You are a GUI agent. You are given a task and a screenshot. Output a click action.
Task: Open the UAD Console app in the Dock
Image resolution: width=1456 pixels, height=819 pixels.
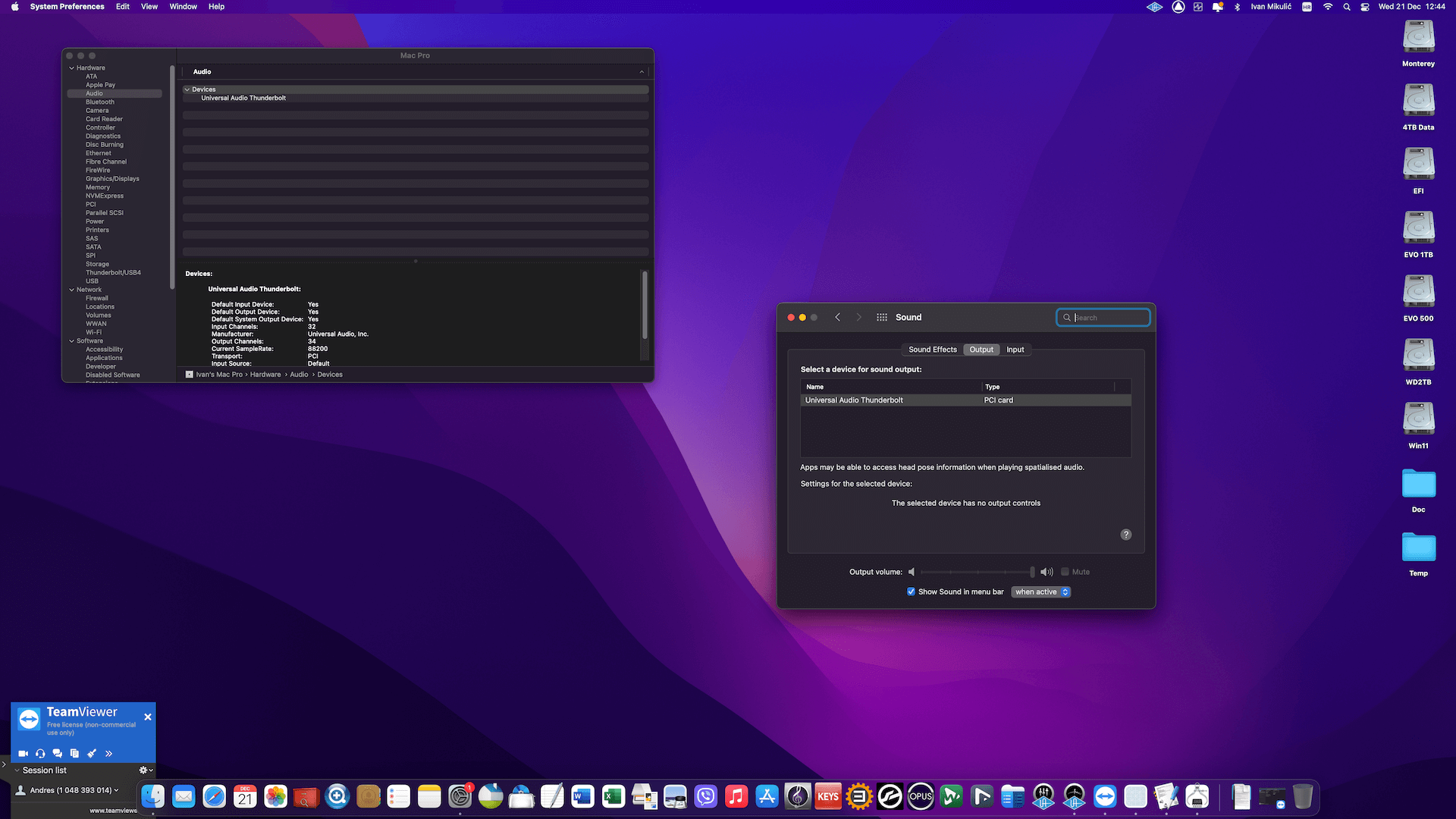click(x=1043, y=797)
